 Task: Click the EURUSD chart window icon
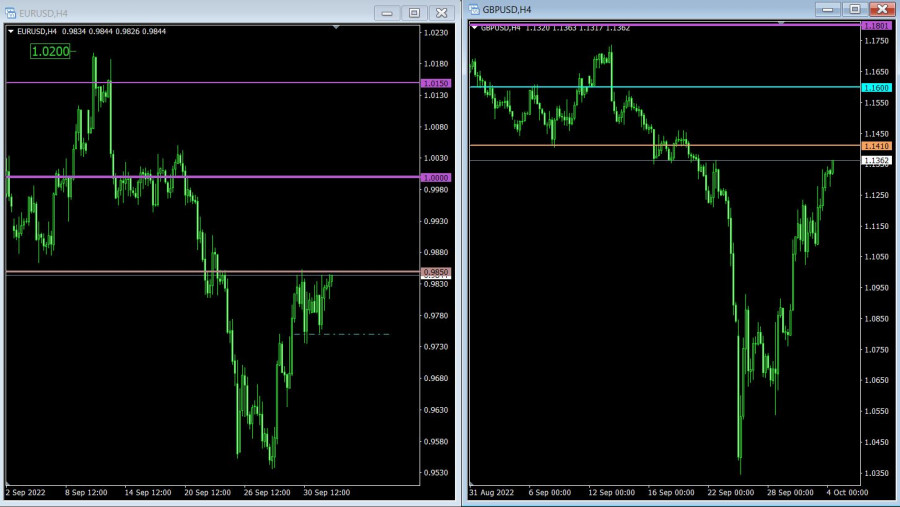click(x=11, y=13)
